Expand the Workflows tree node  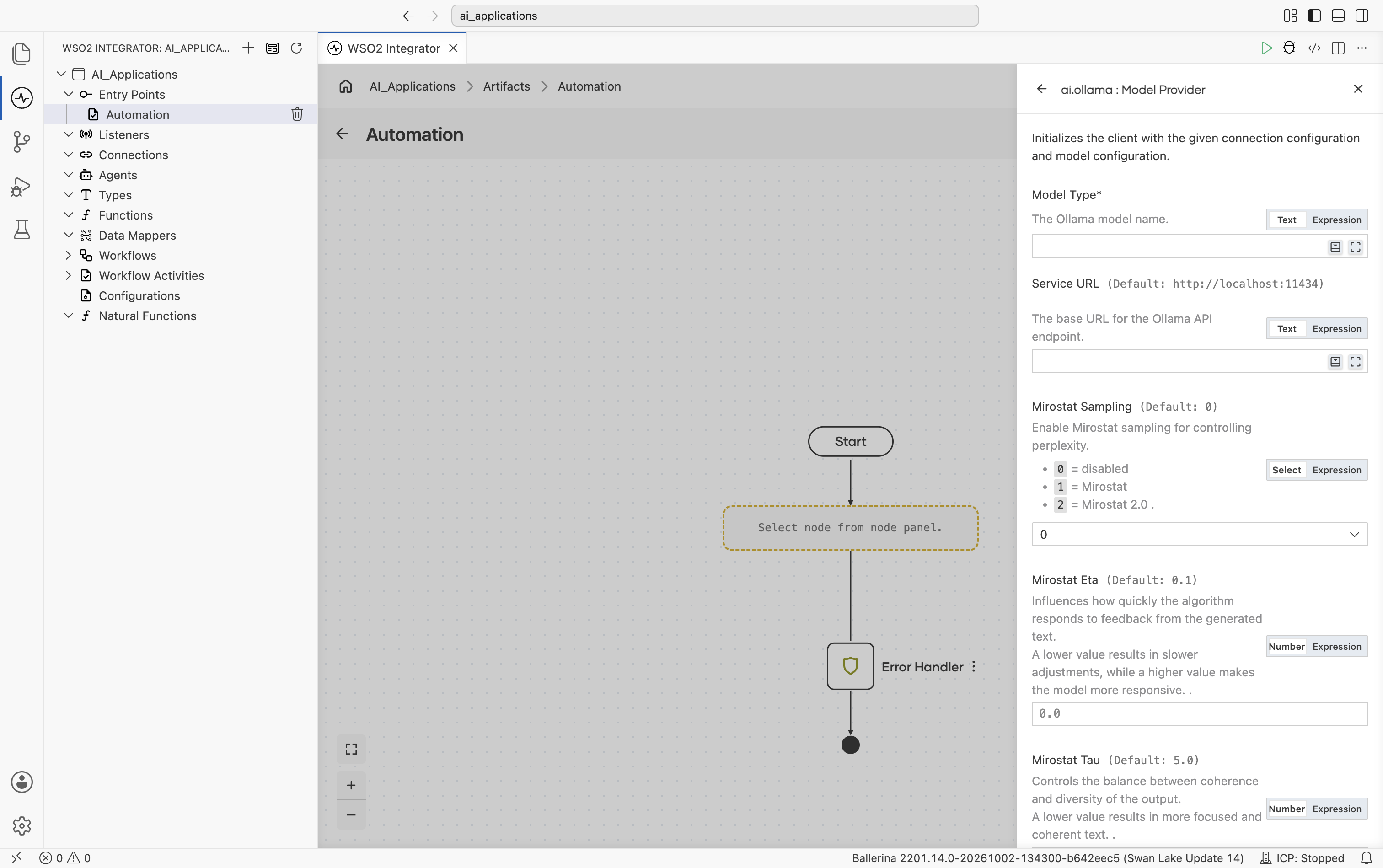coord(68,256)
